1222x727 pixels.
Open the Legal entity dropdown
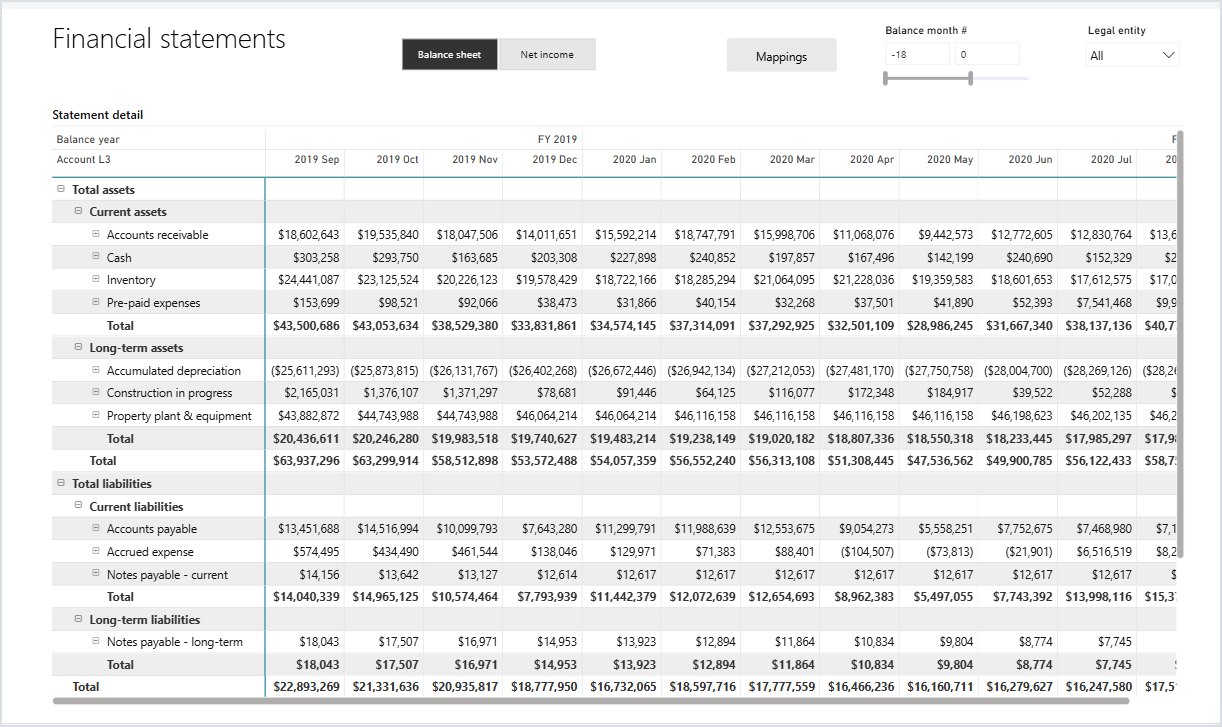pos(1133,55)
